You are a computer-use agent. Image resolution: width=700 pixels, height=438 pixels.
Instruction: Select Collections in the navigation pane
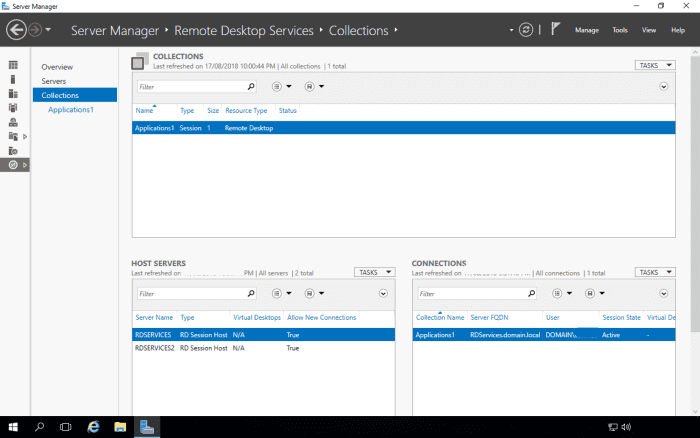75,95
